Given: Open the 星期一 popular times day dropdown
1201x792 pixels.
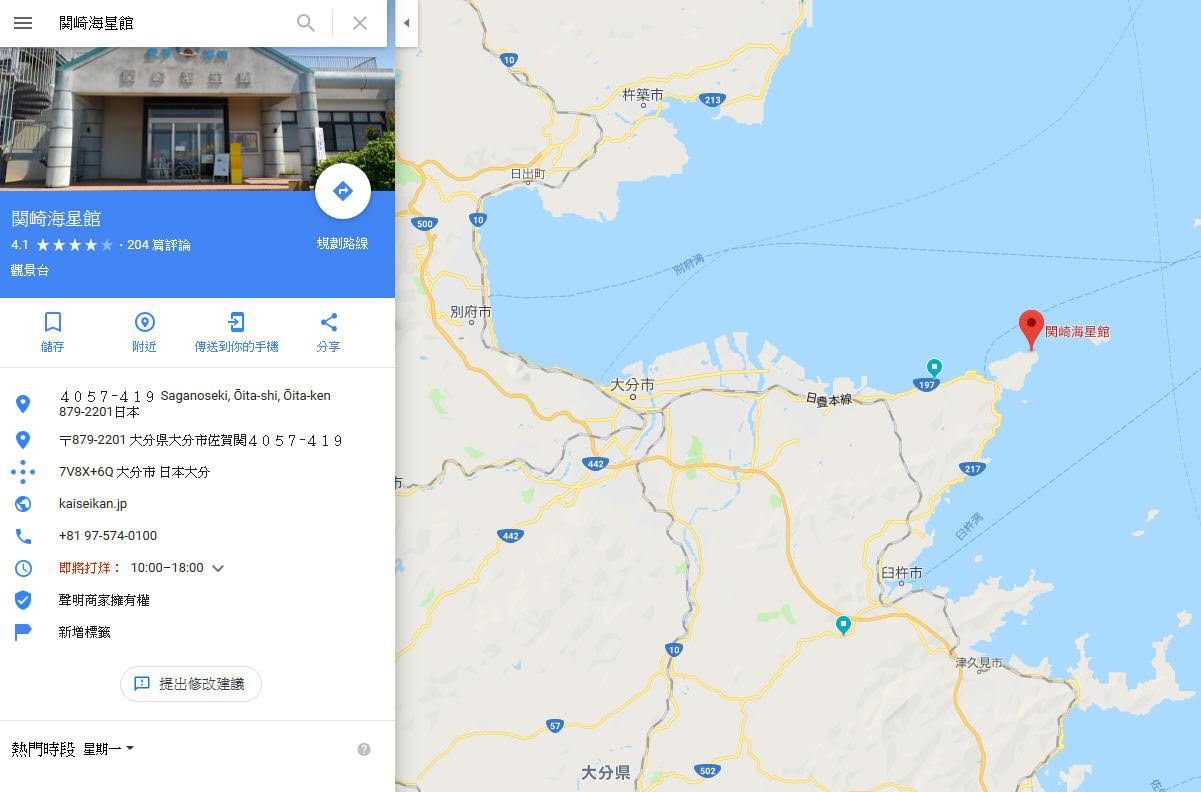Looking at the screenshot, I should [x=109, y=749].
